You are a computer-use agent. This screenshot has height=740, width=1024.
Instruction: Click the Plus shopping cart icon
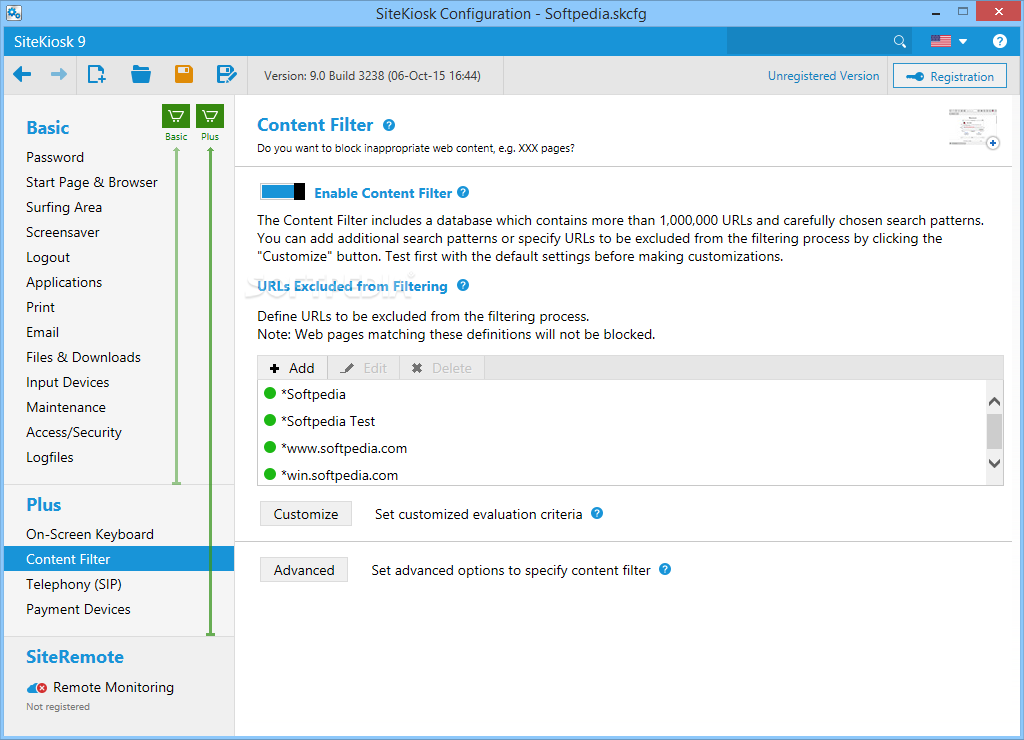(210, 116)
